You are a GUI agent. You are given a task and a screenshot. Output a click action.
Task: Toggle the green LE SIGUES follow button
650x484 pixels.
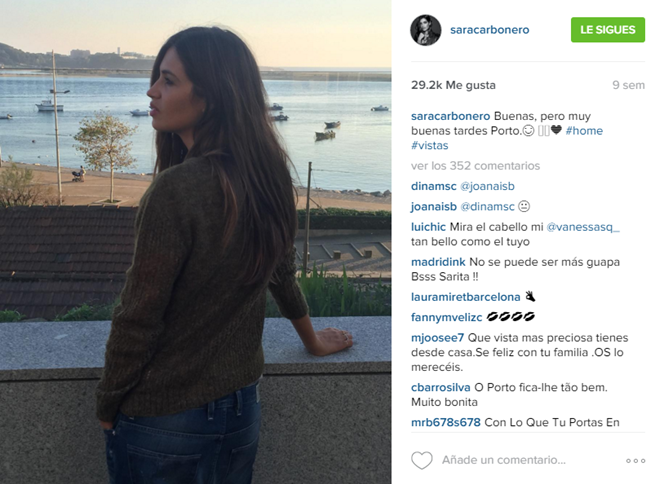(x=608, y=30)
